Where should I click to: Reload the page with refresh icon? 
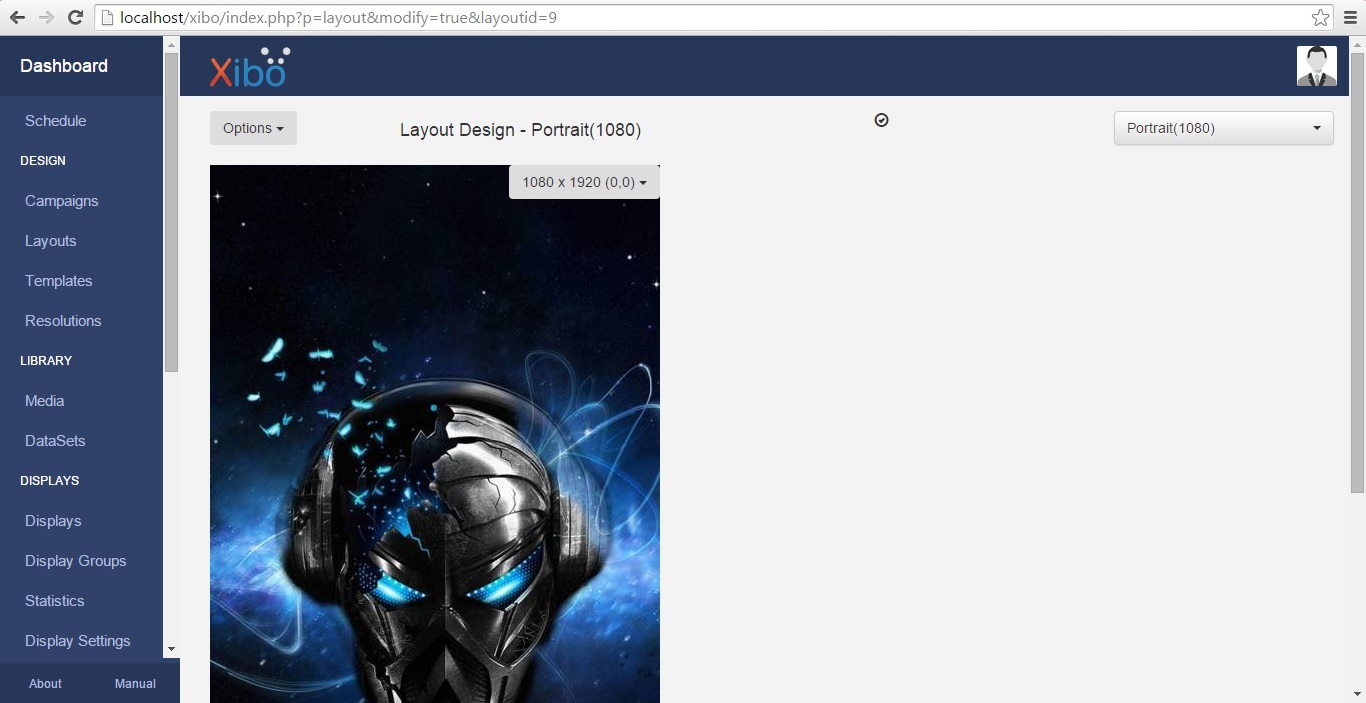[x=75, y=17]
